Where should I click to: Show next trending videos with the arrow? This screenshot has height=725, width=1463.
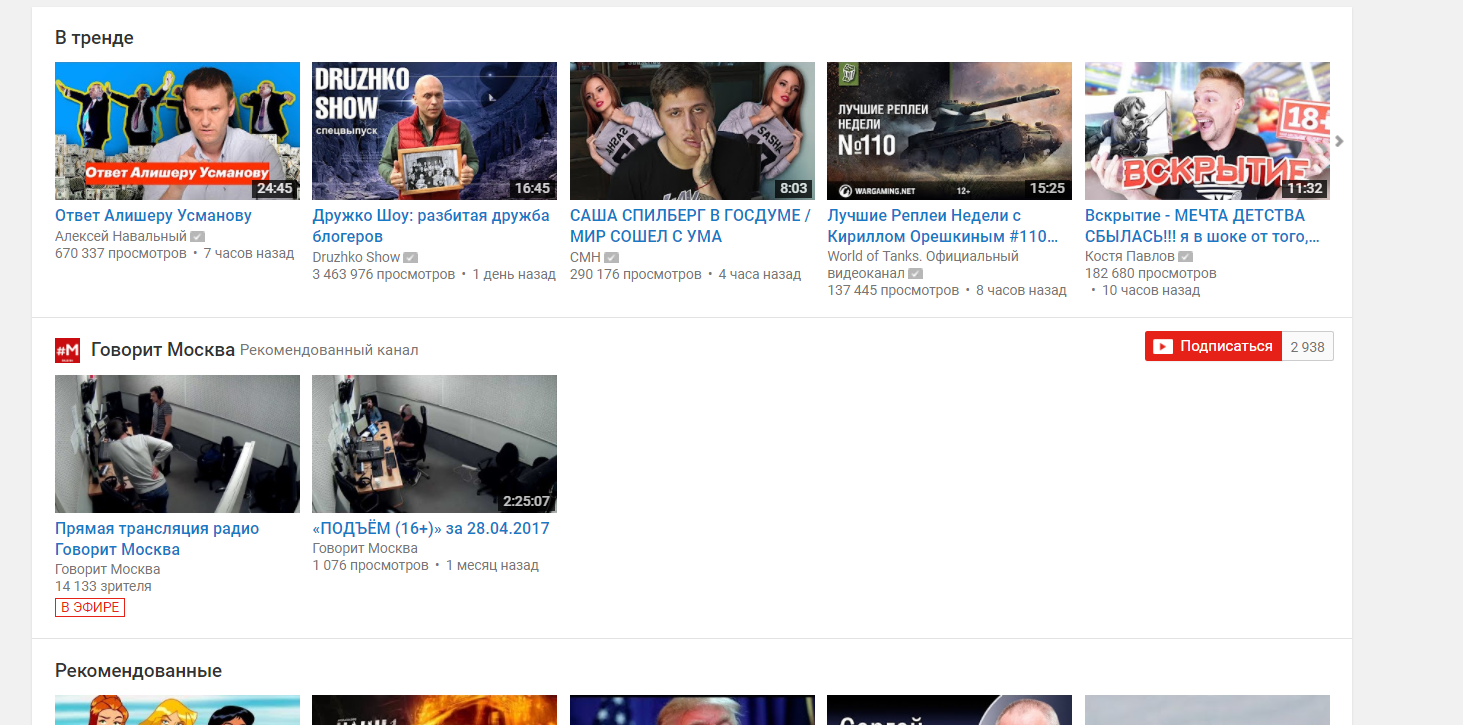coord(1340,141)
